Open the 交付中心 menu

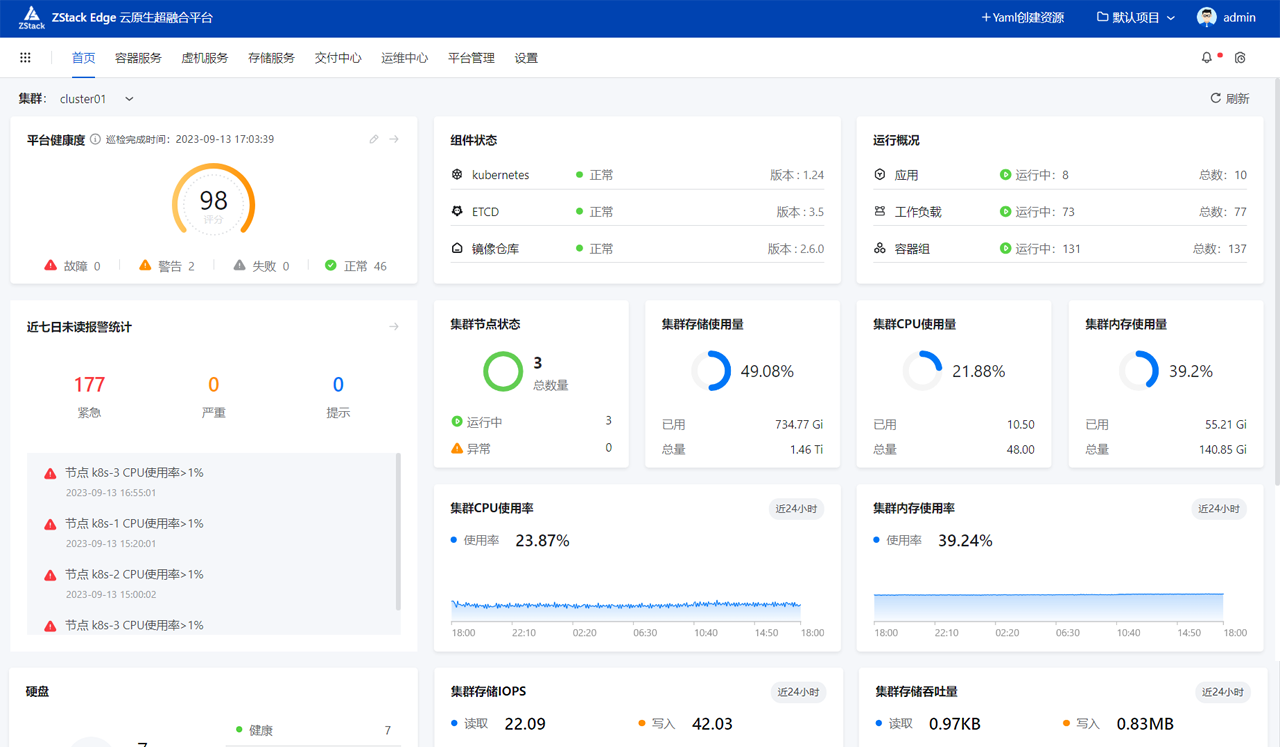pyautogui.click(x=338, y=58)
